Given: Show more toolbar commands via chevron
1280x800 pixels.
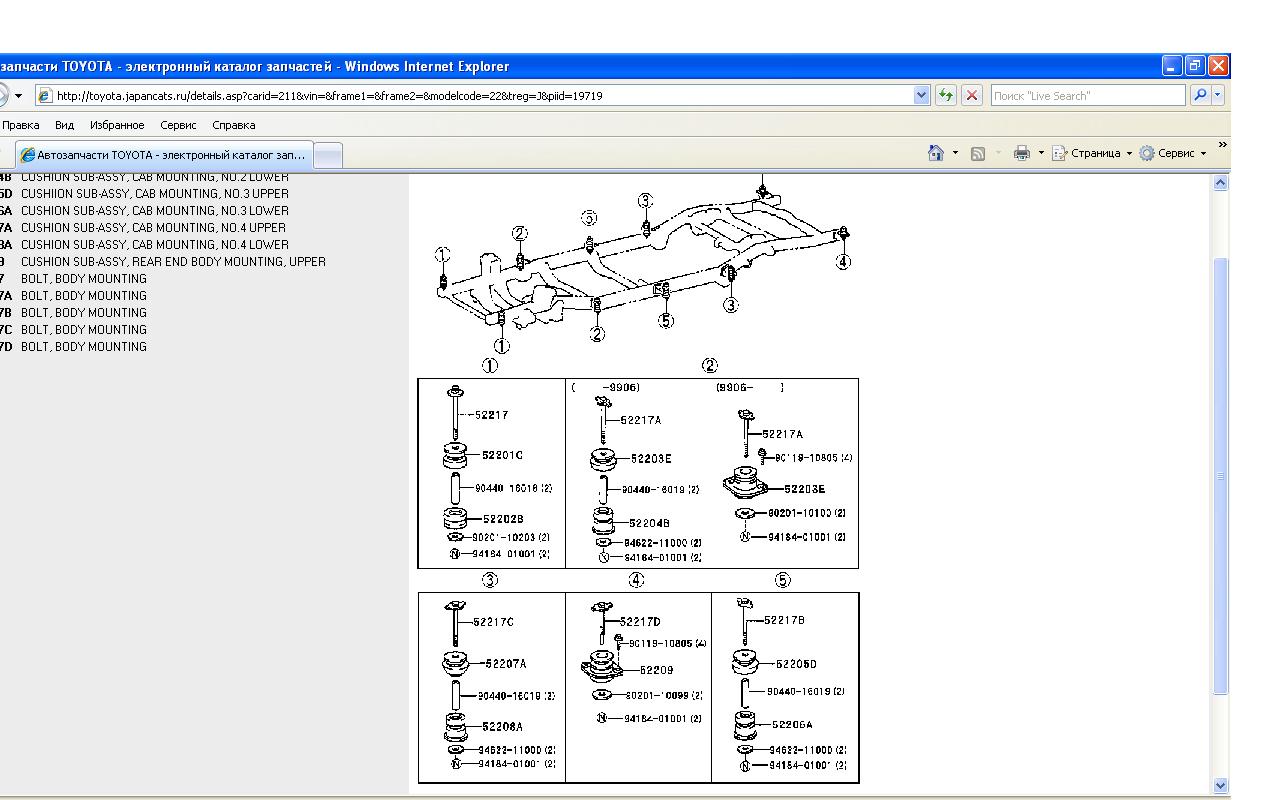Looking at the screenshot, I should (x=1222, y=146).
